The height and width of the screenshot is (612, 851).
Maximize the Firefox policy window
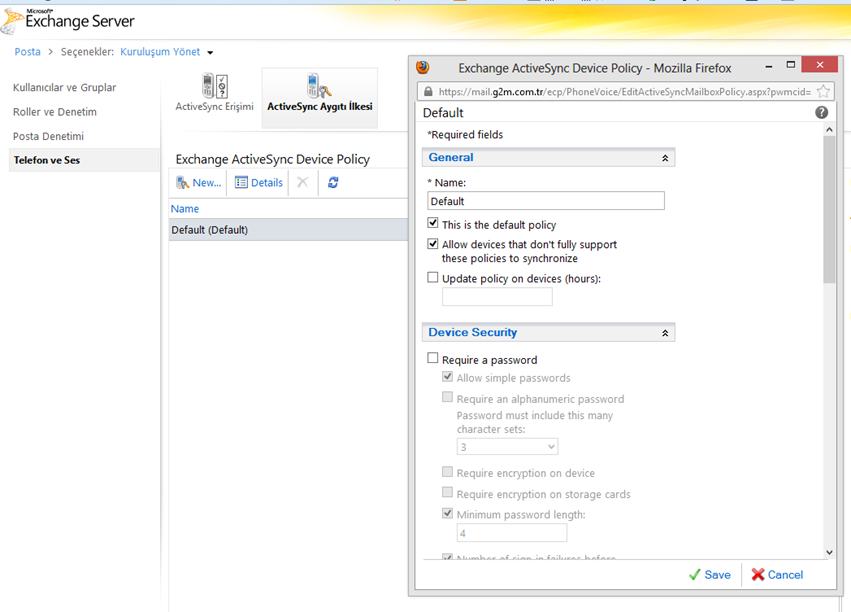(x=791, y=65)
